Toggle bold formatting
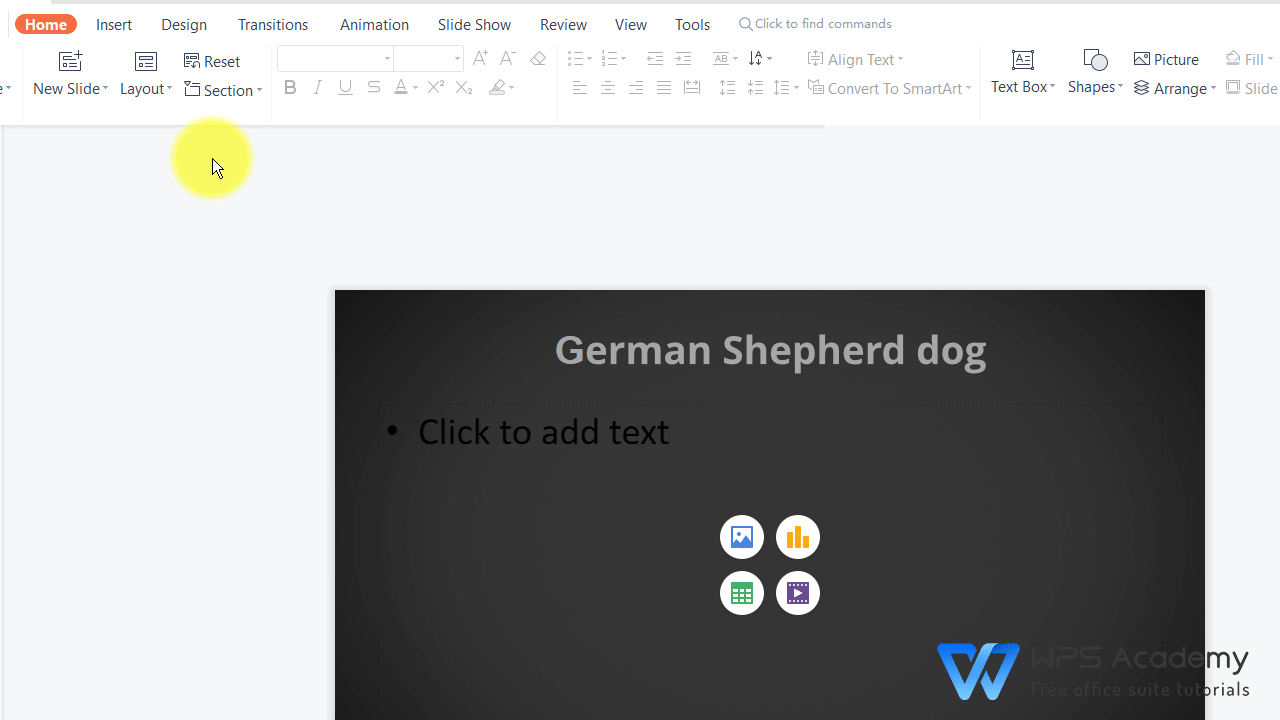 [290, 88]
